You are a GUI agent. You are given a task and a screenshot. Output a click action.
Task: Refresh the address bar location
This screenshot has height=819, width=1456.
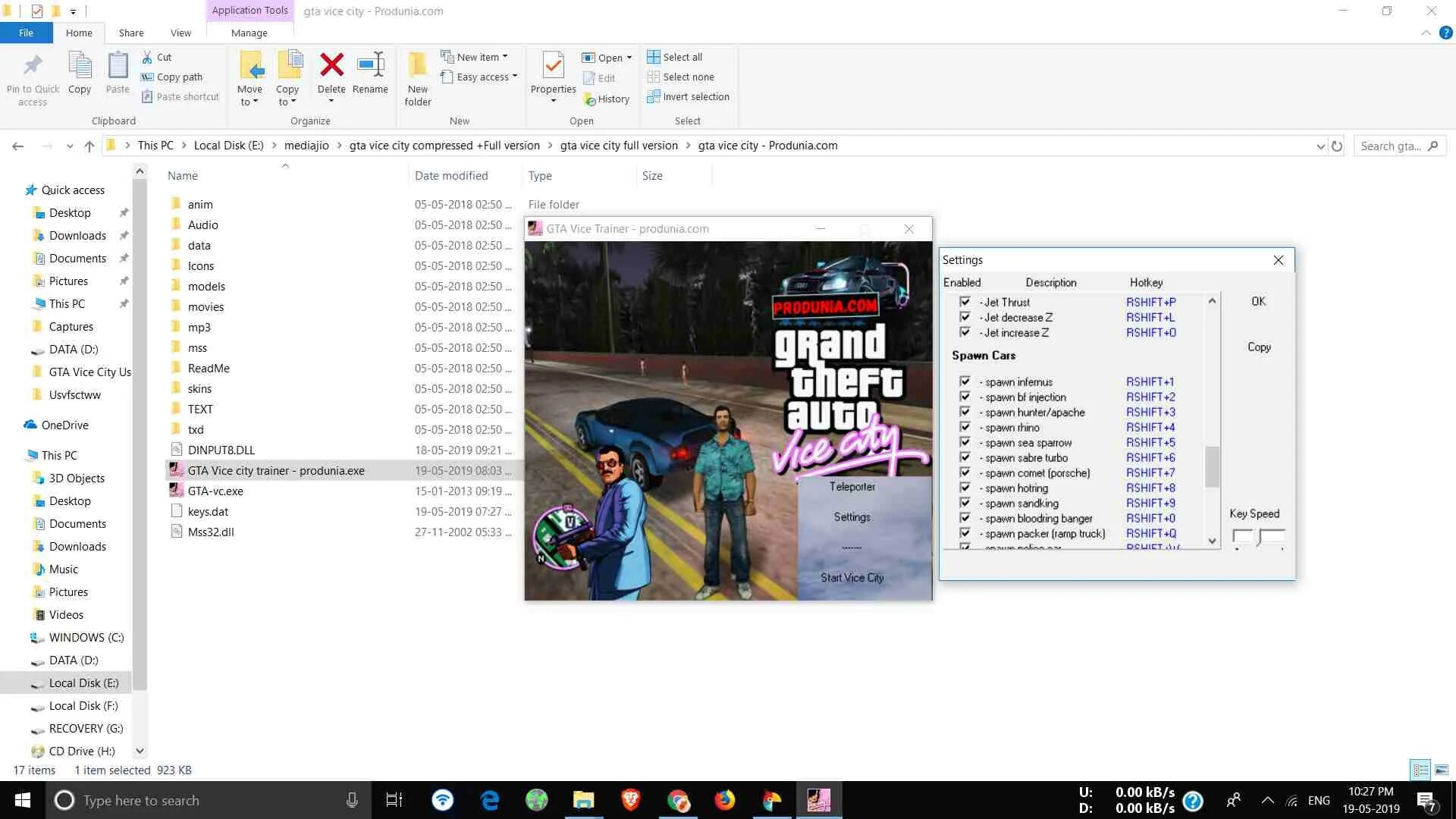[1337, 146]
